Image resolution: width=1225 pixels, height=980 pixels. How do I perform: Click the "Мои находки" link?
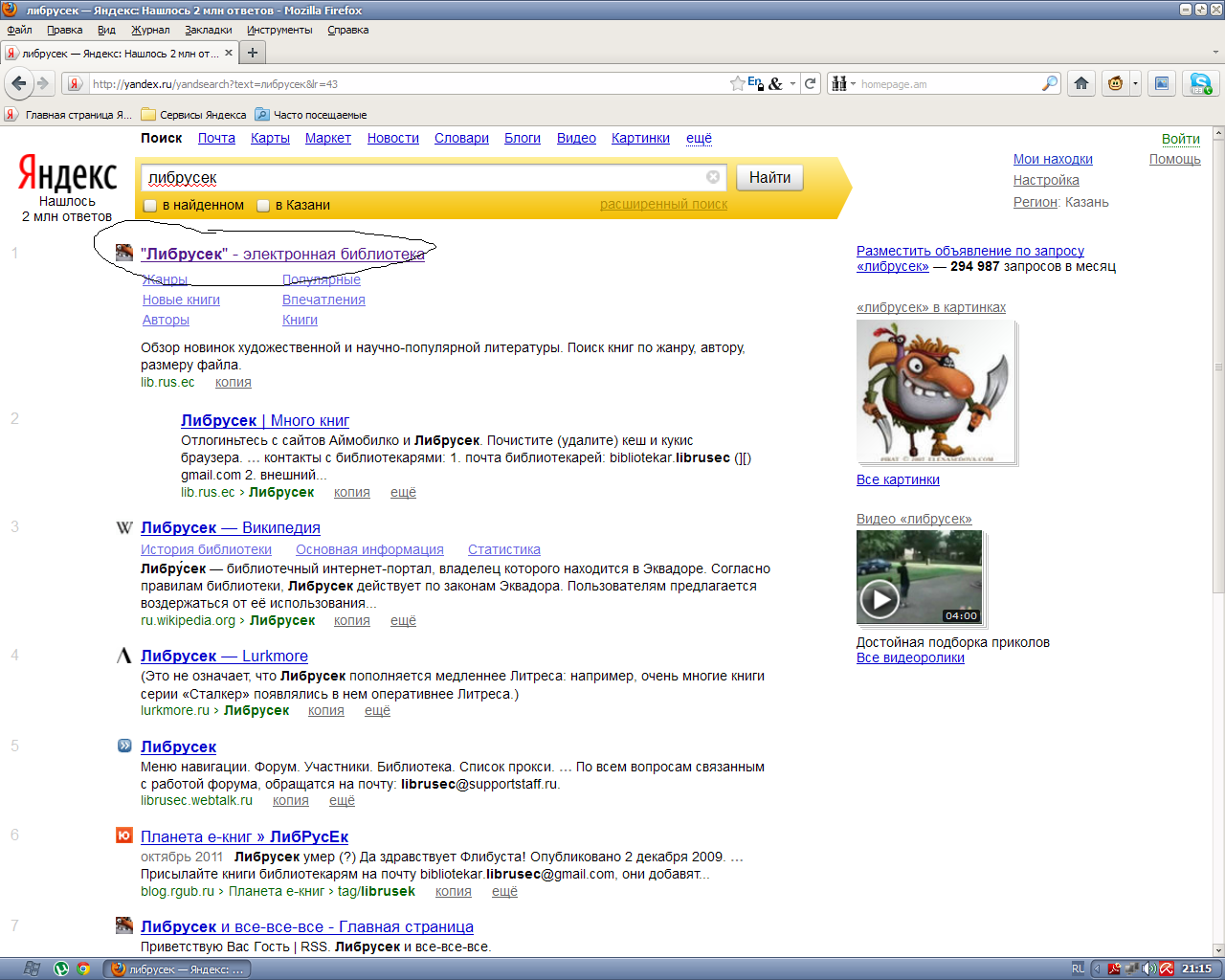click(x=1053, y=159)
